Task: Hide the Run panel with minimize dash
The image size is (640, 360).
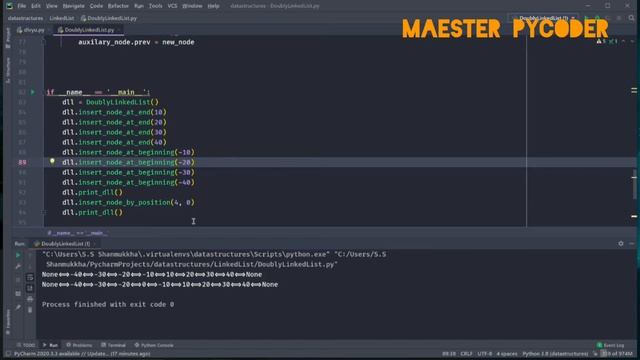Action: coord(632,244)
